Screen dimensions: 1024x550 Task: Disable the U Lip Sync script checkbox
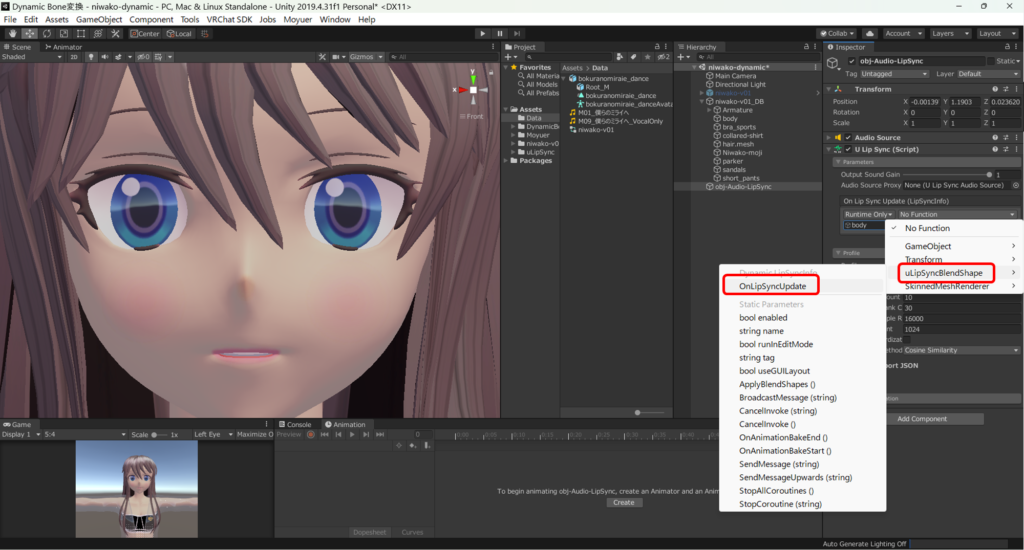(849, 150)
